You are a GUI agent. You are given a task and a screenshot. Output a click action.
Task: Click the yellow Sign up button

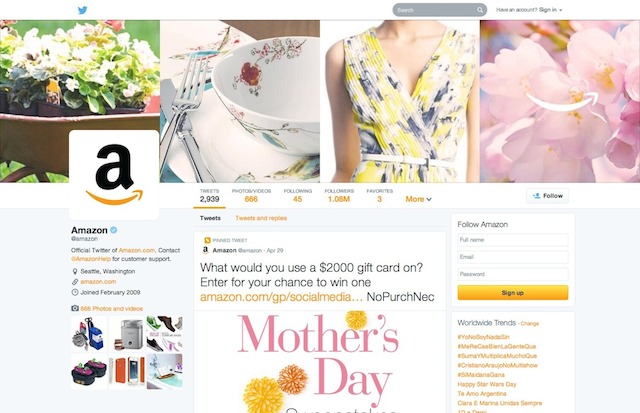pyautogui.click(x=513, y=293)
